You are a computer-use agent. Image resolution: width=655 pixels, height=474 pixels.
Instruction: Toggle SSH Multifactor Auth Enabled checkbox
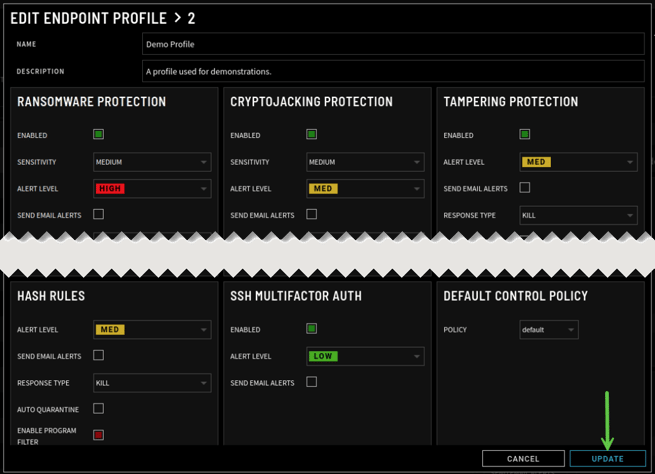tap(312, 329)
